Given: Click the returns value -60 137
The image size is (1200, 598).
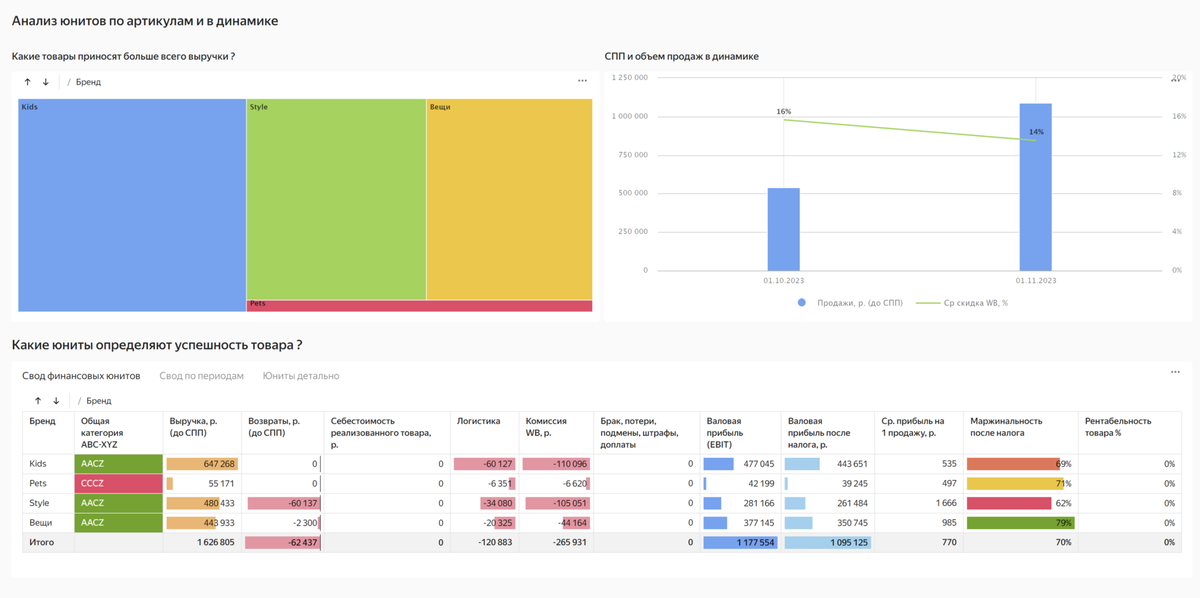Looking at the screenshot, I should [301, 503].
